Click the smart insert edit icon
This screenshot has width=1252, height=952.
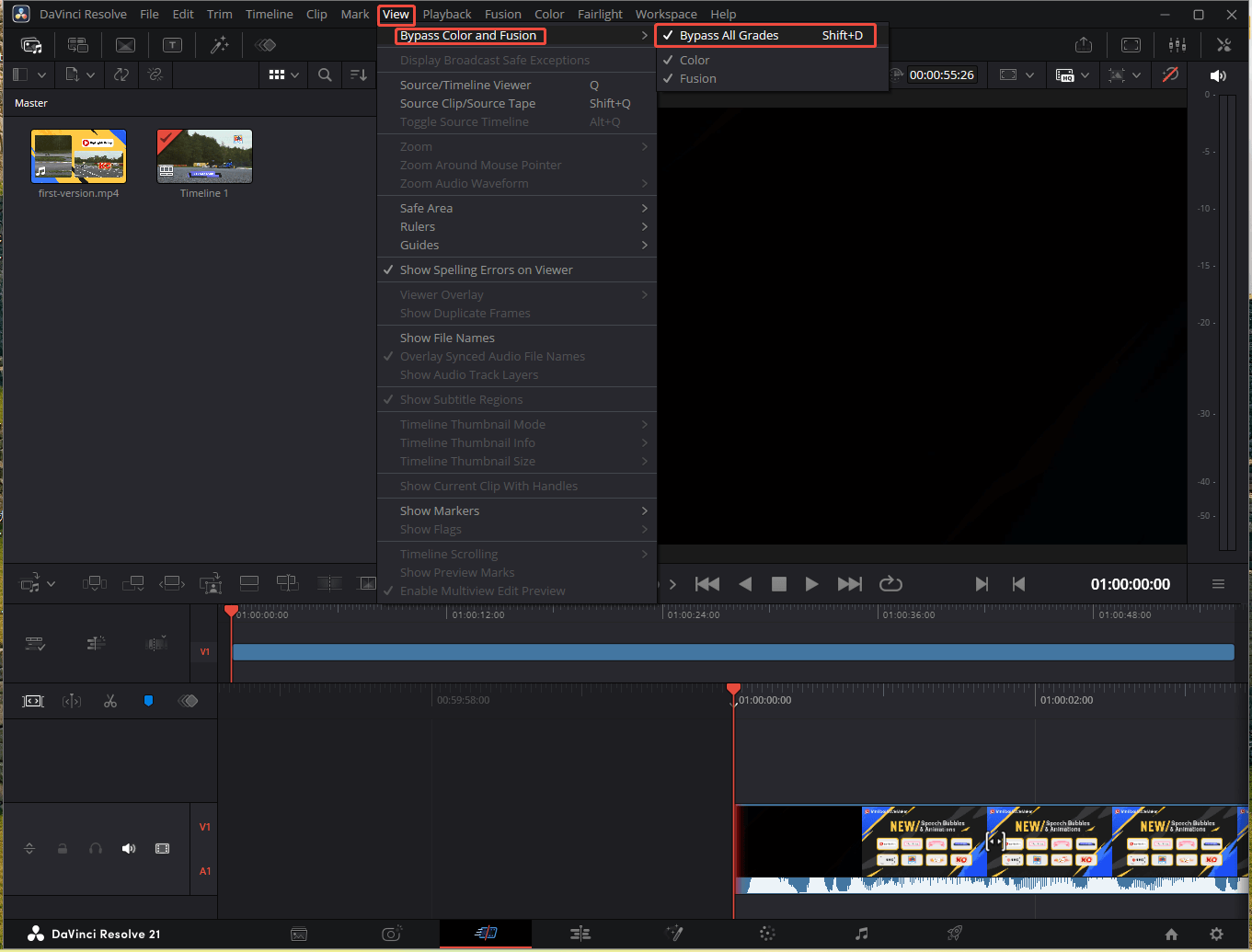tap(94, 583)
